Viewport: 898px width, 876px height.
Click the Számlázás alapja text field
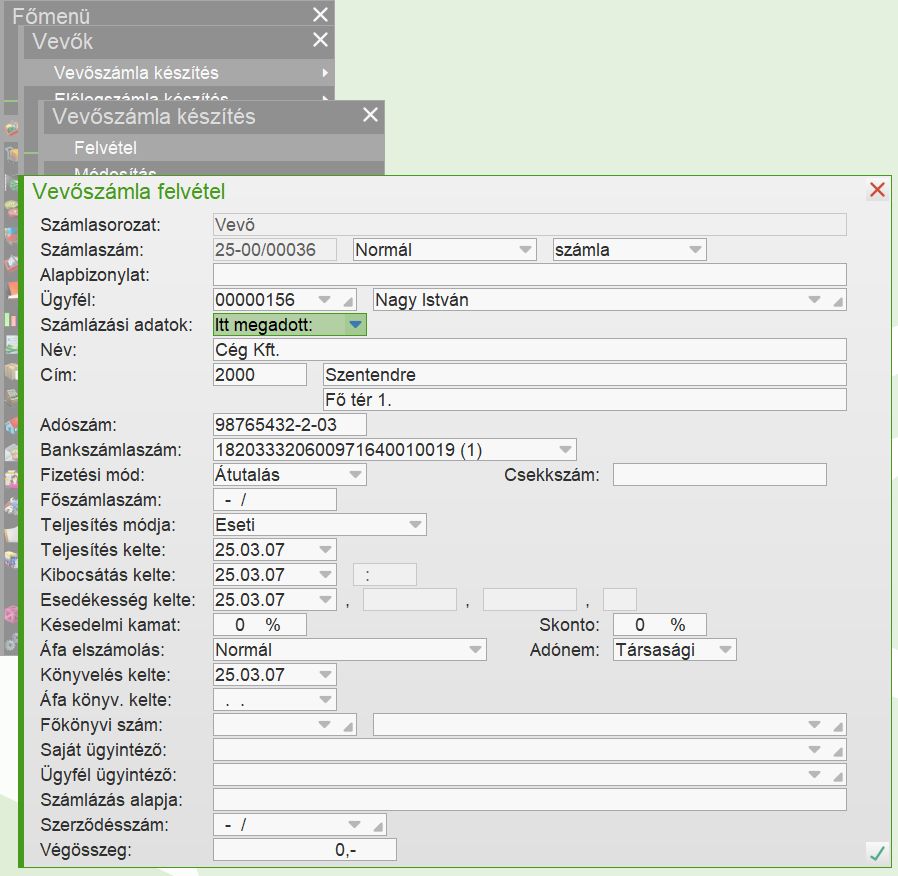[x=530, y=799]
